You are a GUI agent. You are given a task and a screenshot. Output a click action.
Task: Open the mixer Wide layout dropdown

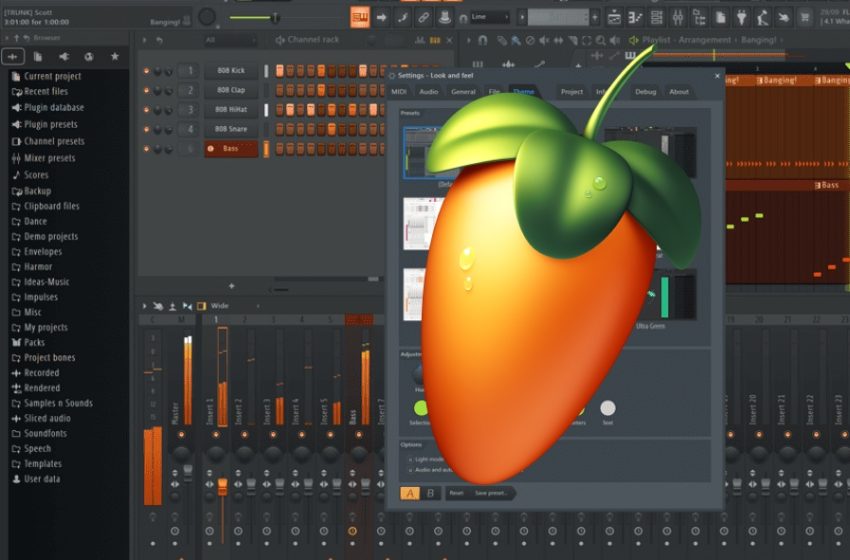coord(235,306)
